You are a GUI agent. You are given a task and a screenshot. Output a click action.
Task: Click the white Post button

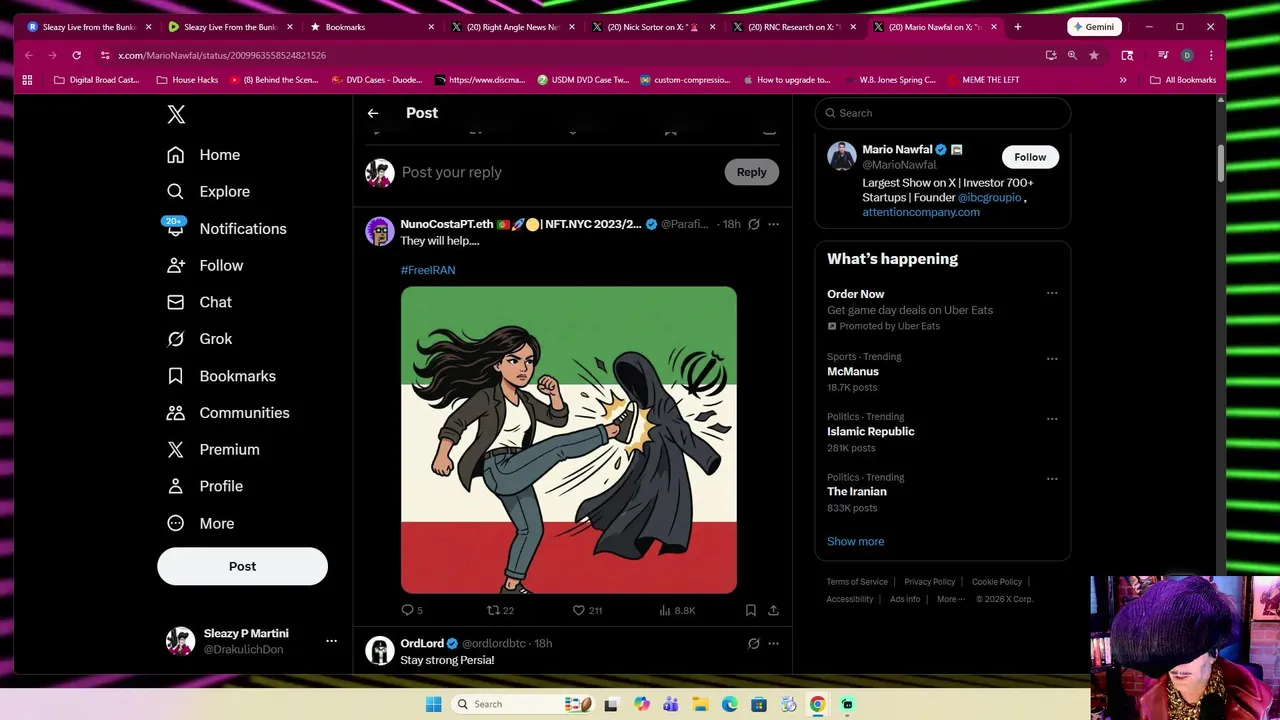(242, 566)
